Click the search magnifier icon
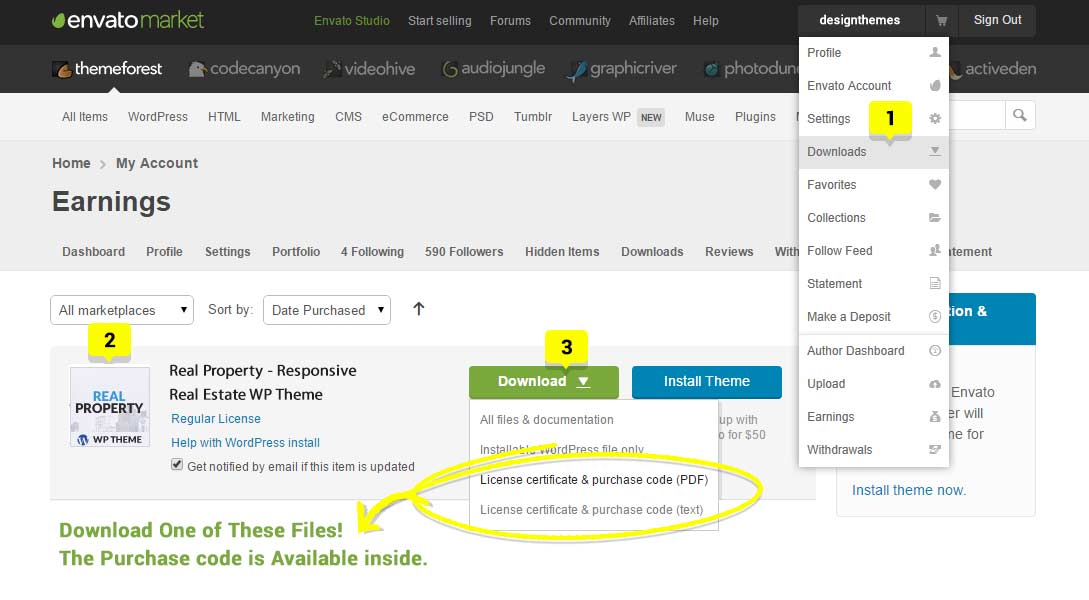 pyautogui.click(x=1020, y=115)
